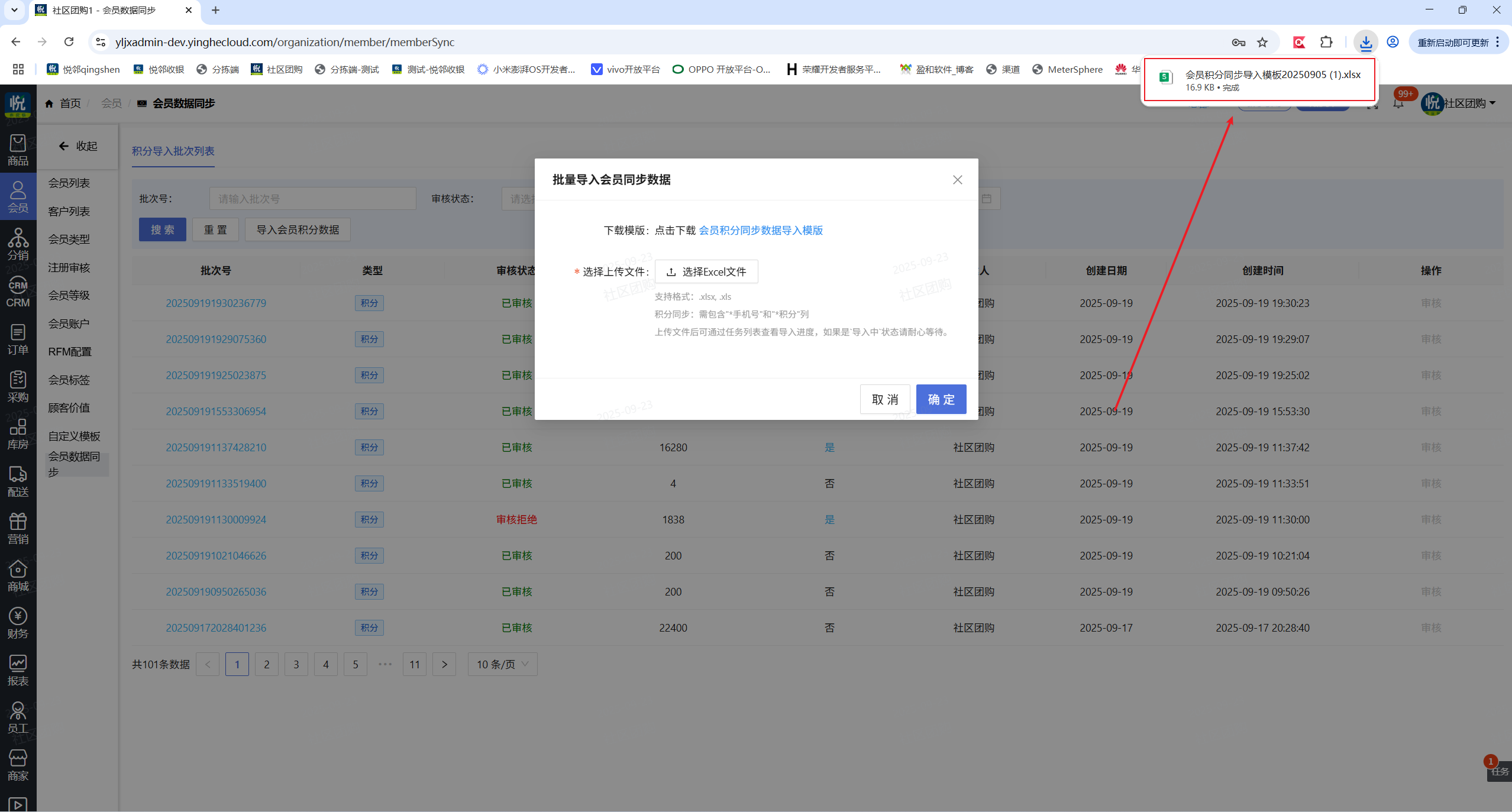This screenshot has height=812, width=1512.
Task: Open the tab search chevron dropdown
Action: (x=14, y=10)
